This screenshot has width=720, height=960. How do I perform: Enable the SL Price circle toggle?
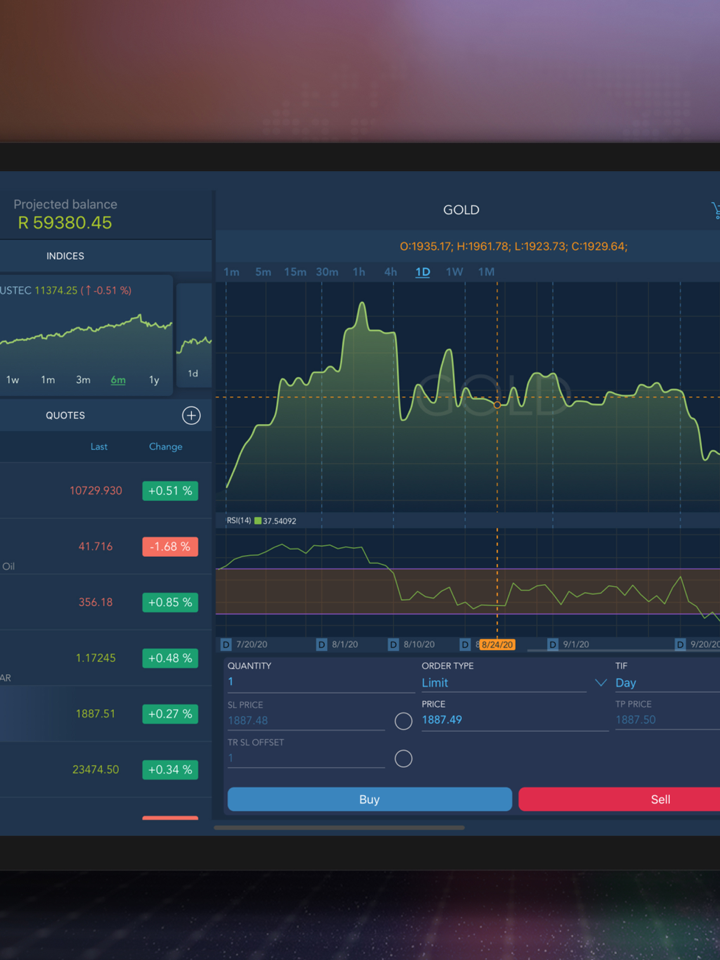point(403,721)
